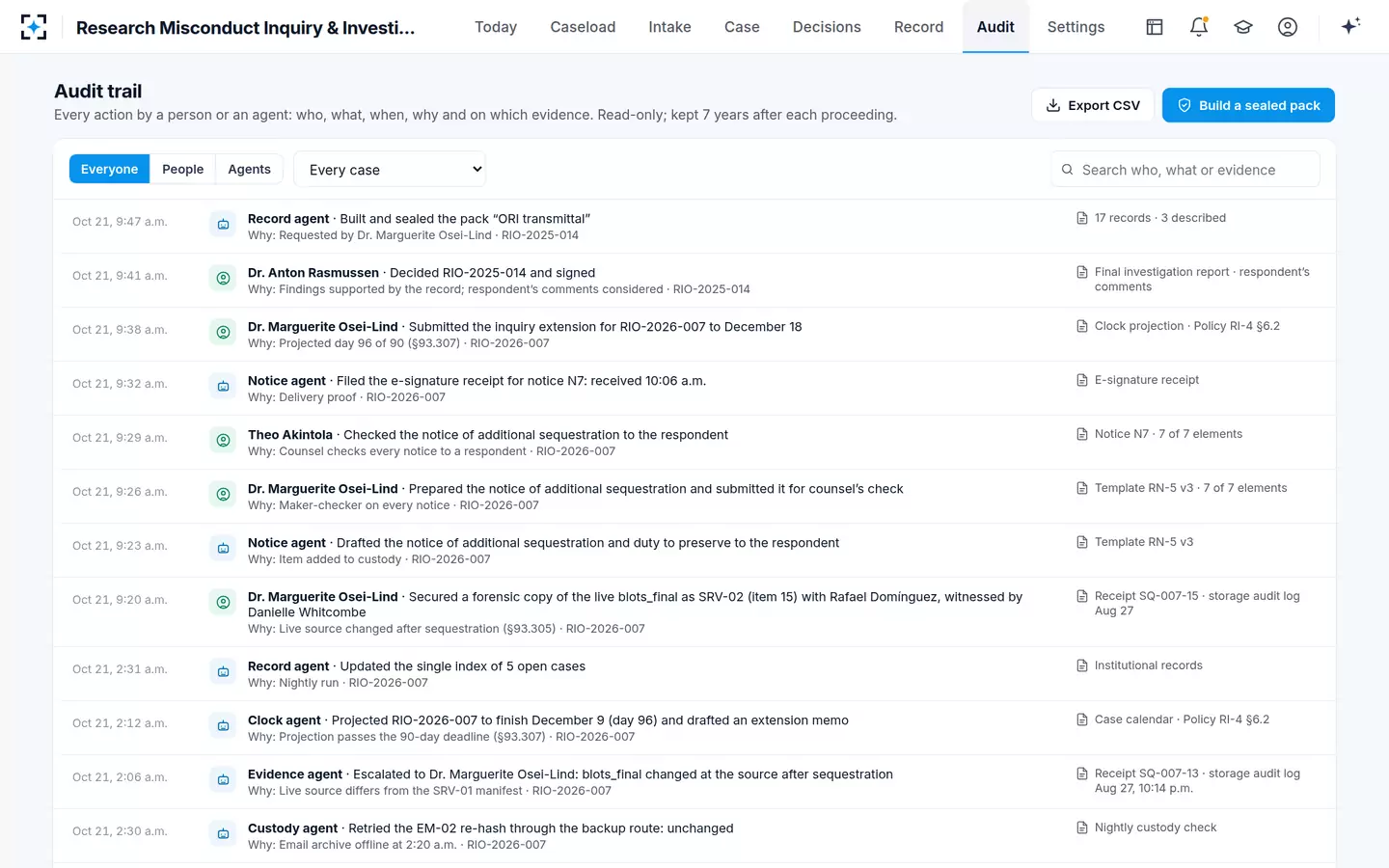Viewport: 1389px width, 868px height.
Task: Click the Research Misconduct Inquiry app title
Action: point(246,28)
